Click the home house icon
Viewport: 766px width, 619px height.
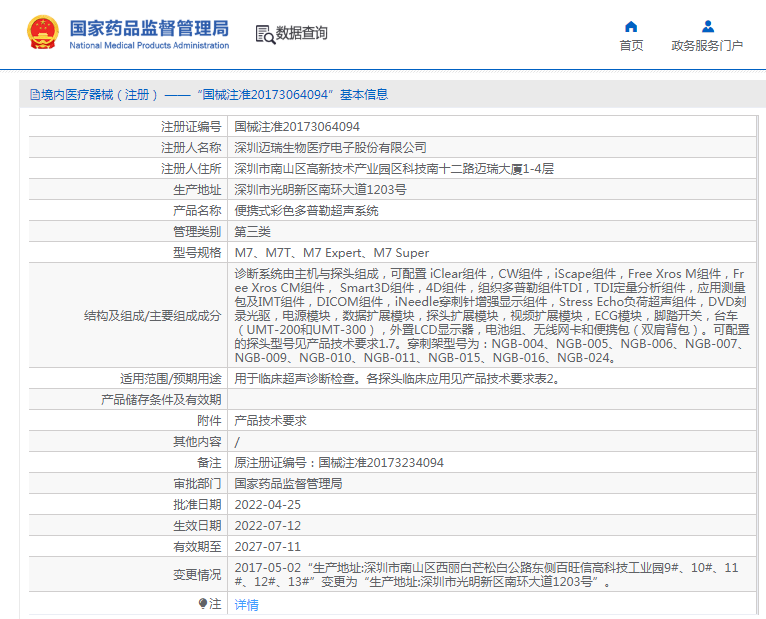click(x=631, y=26)
